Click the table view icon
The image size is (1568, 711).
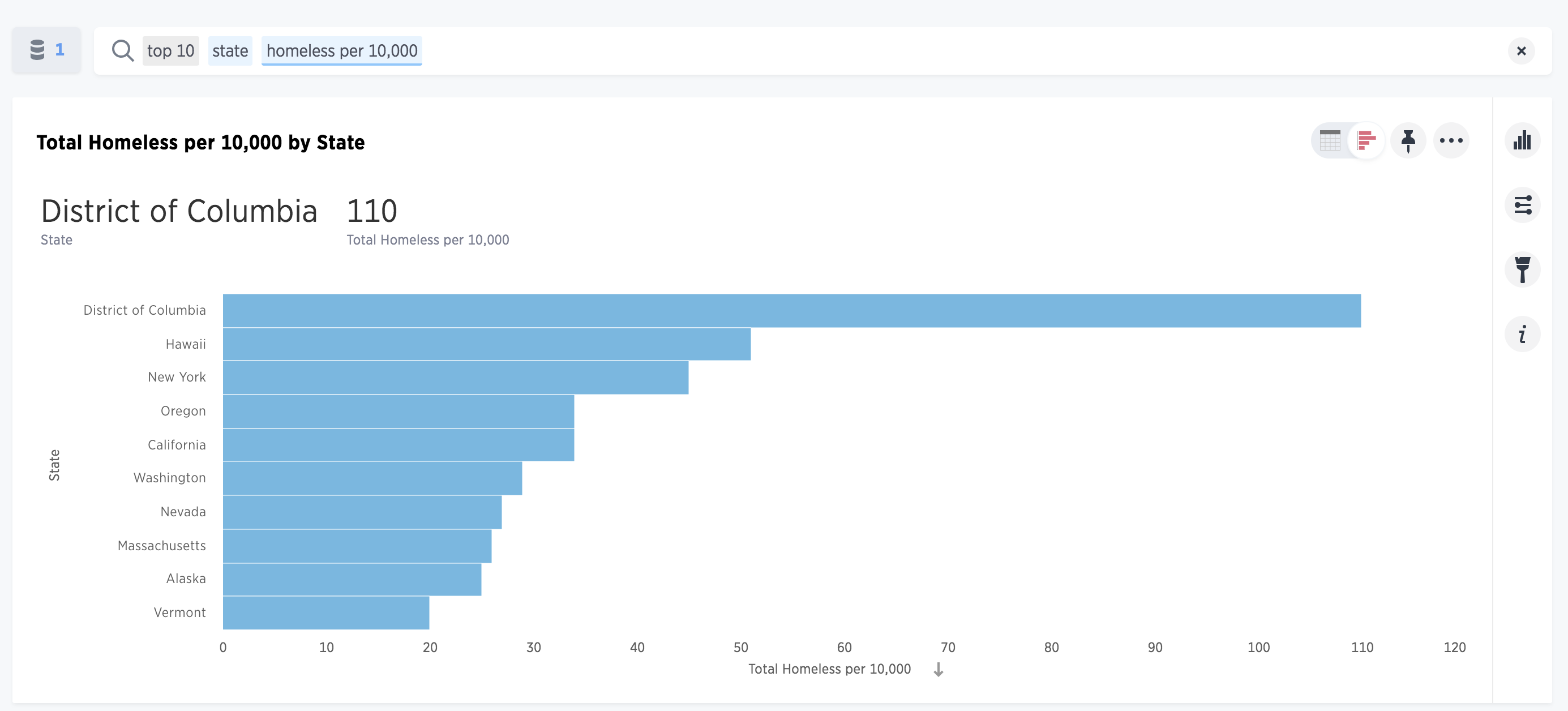tap(1331, 140)
